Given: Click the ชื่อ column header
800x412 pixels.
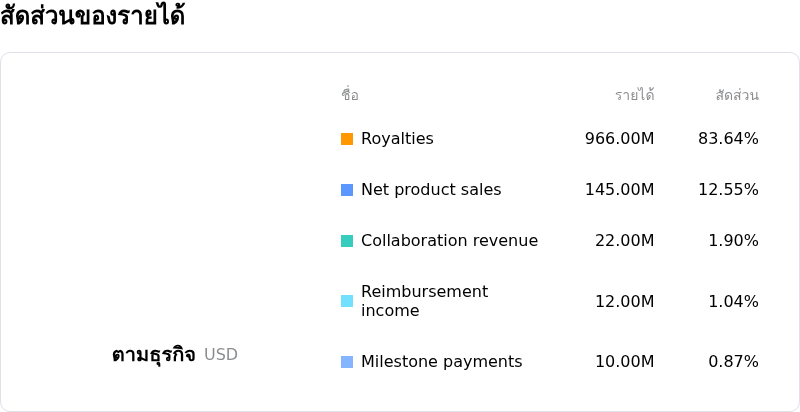Looking at the screenshot, I should coord(350,95).
